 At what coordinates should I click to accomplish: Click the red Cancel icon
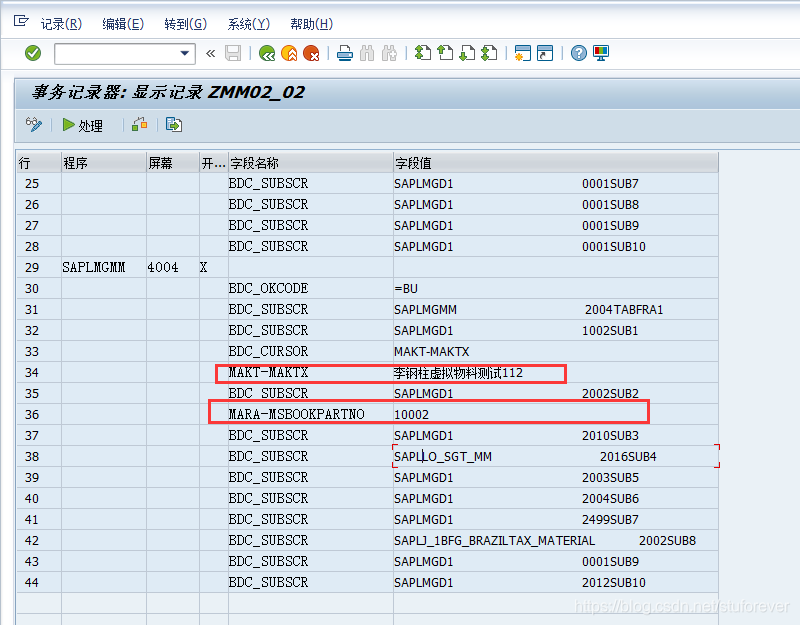311,53
